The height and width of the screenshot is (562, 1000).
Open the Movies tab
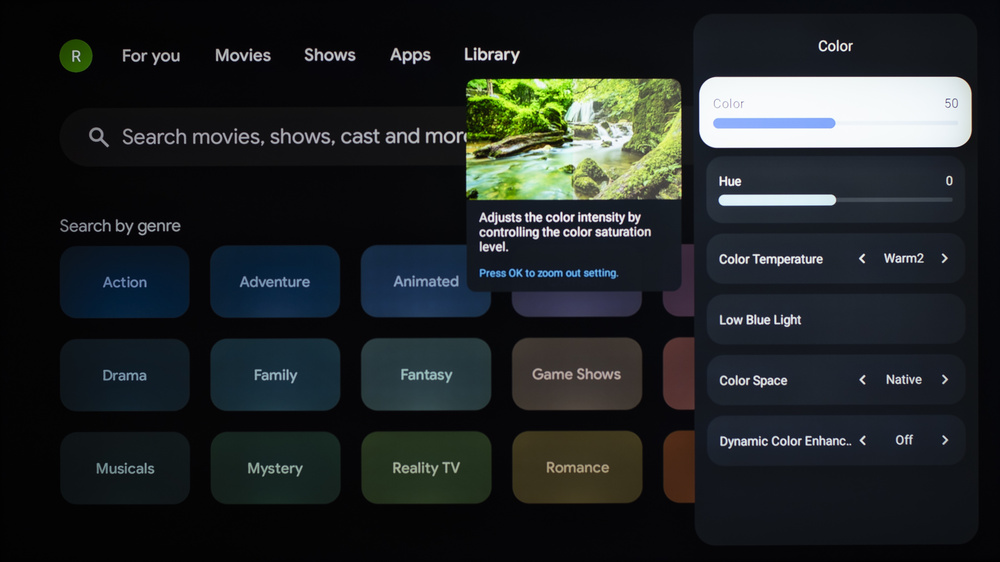(x=242, y=56)
